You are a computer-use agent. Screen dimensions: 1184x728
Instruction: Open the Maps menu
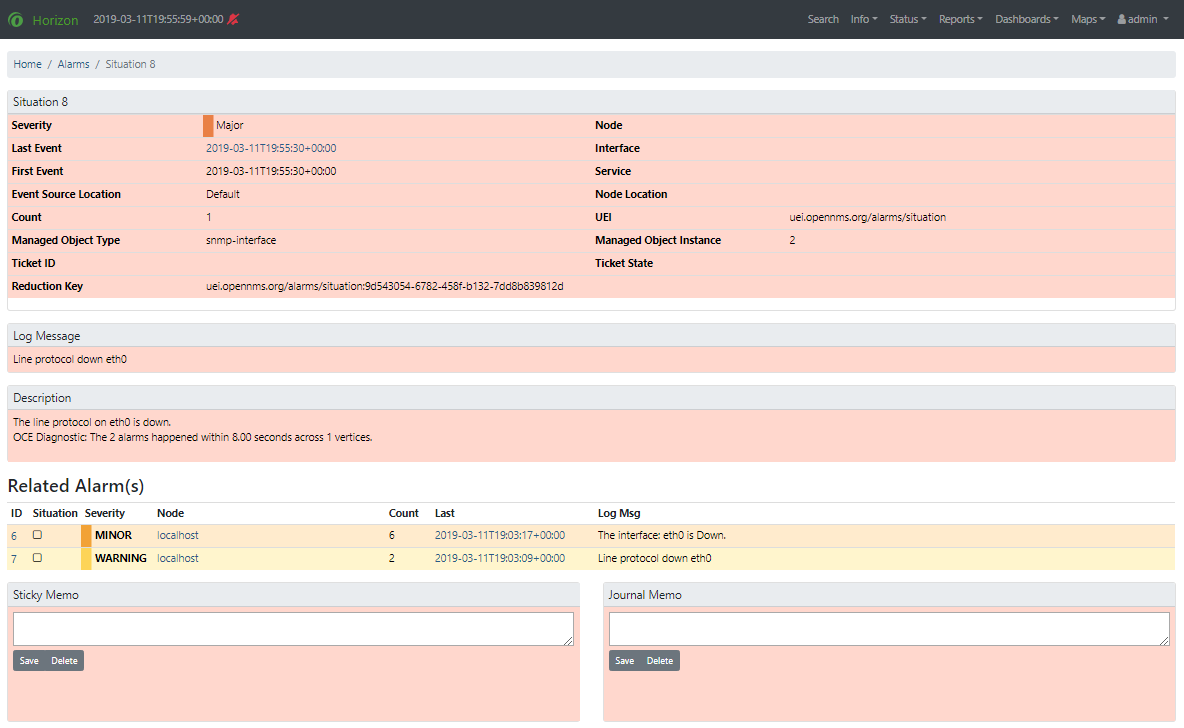coord(1087,19)
